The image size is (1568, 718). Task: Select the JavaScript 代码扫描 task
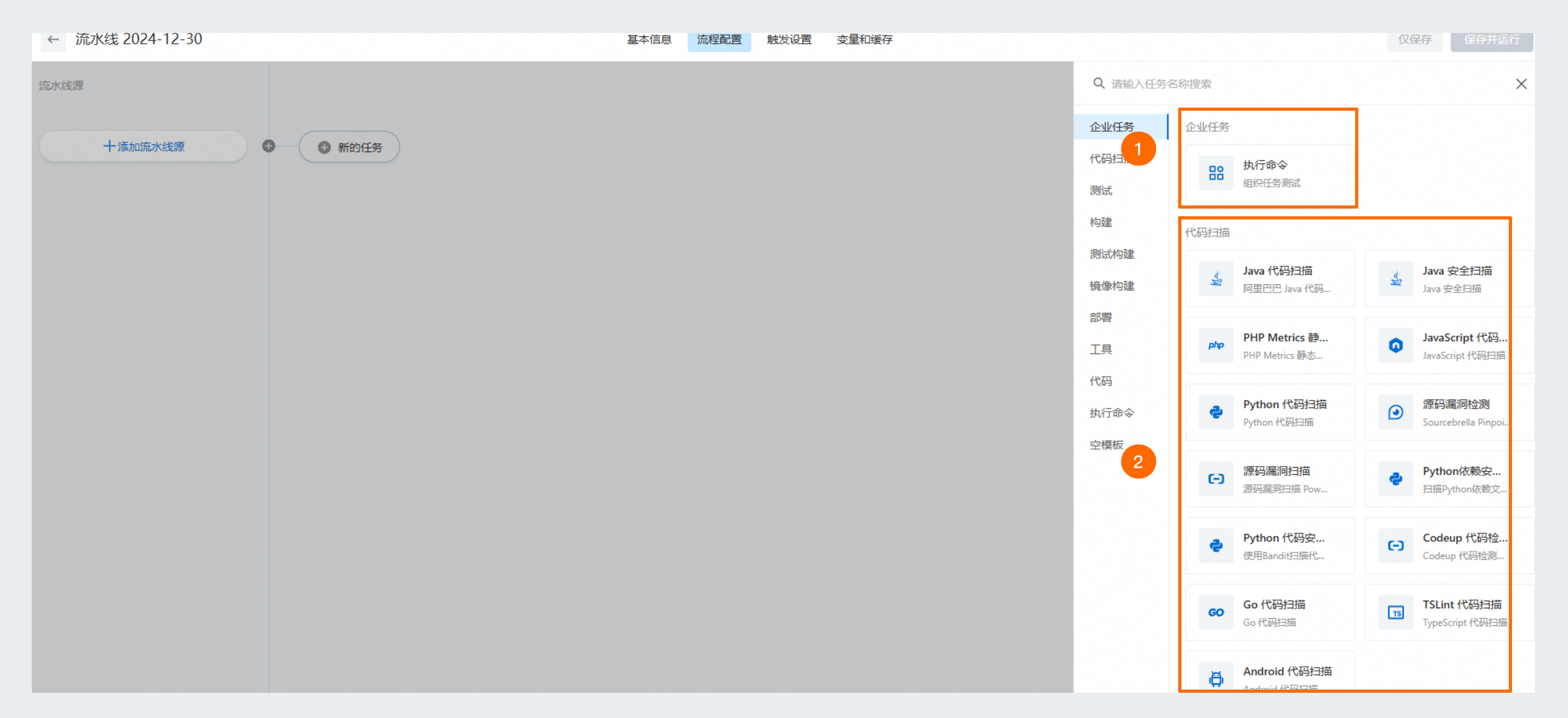pos(1449,346)
